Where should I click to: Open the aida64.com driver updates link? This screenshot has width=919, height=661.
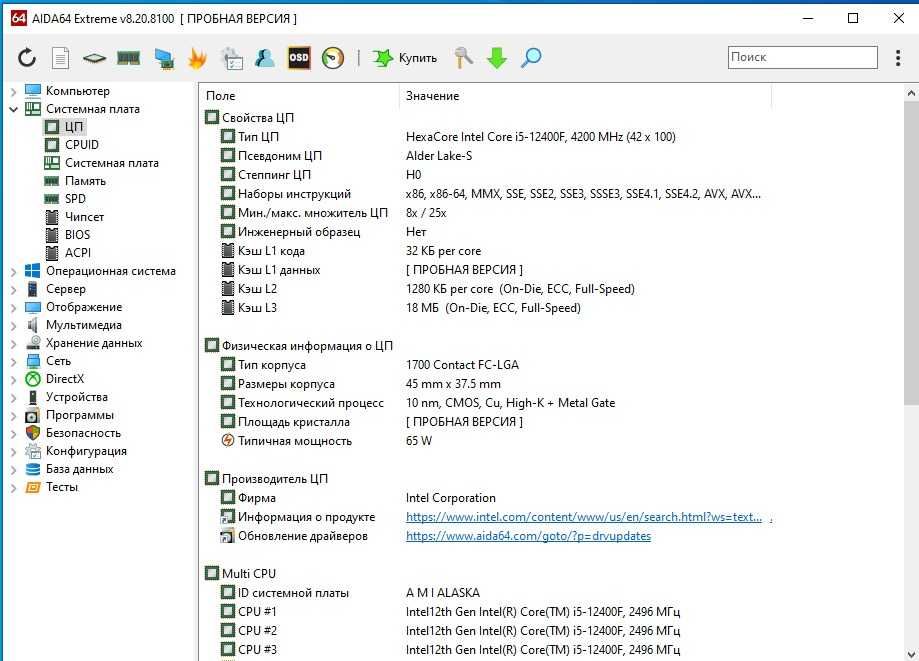tap(528, 536)
